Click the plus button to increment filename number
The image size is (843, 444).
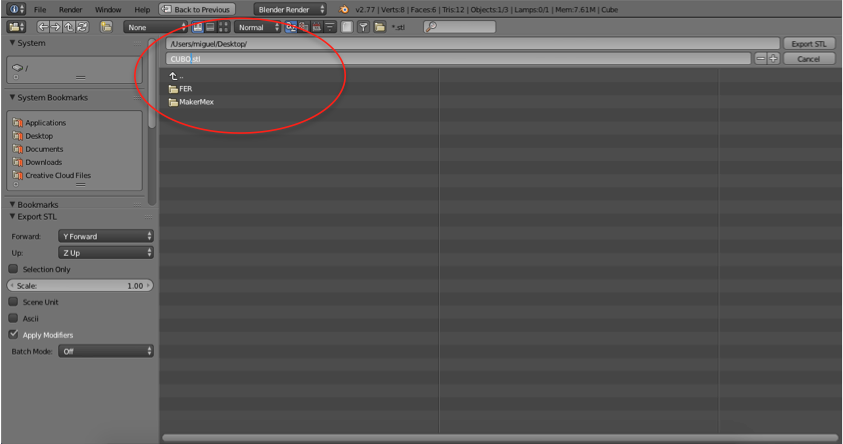(x=773, y=59)
